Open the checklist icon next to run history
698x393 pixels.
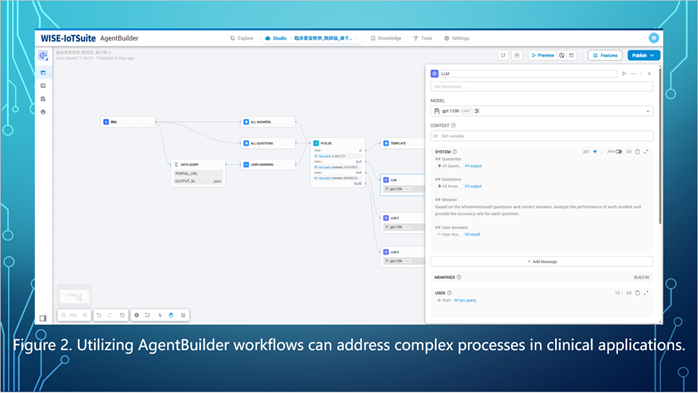click(x=572, y=55)
